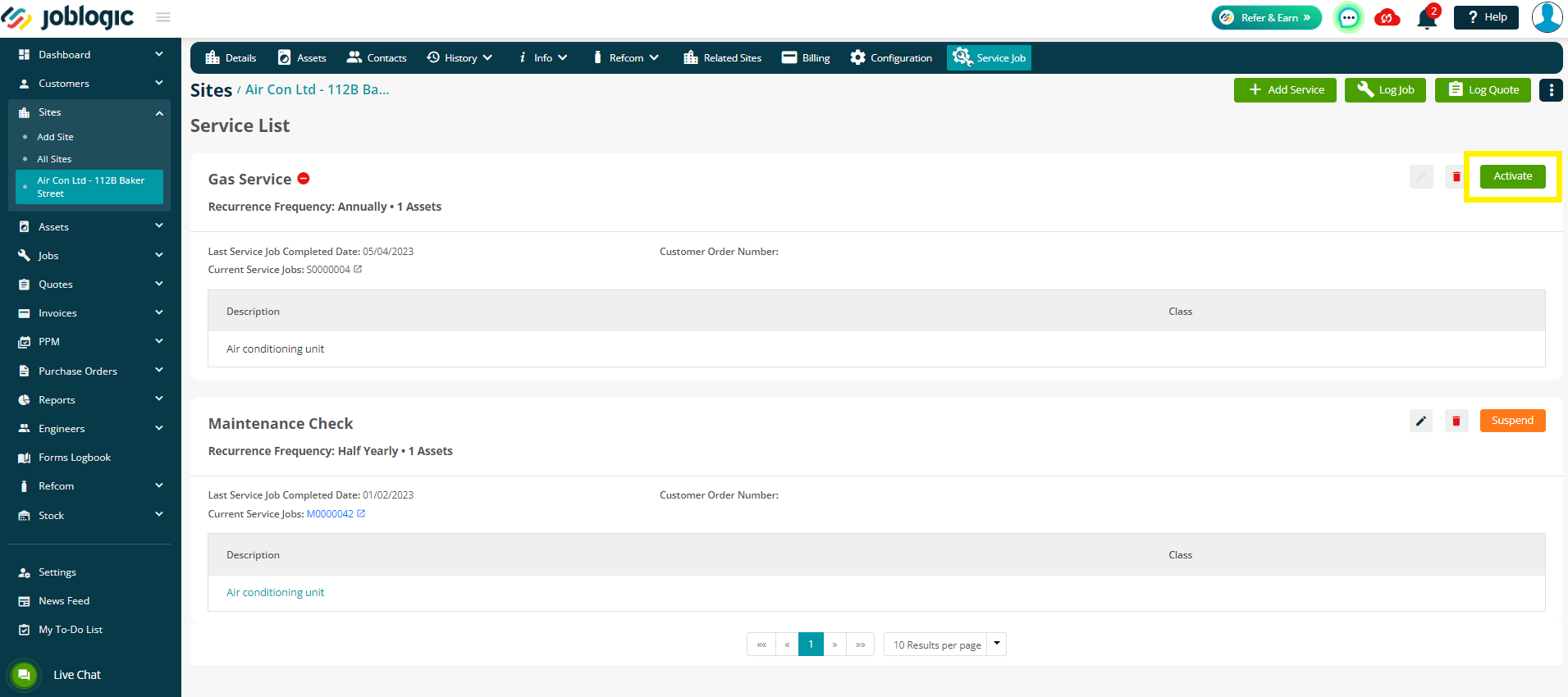Screen dimensions: 1568x697
Task: Click the Refer & Earn button
Action: coord(1266,17)
